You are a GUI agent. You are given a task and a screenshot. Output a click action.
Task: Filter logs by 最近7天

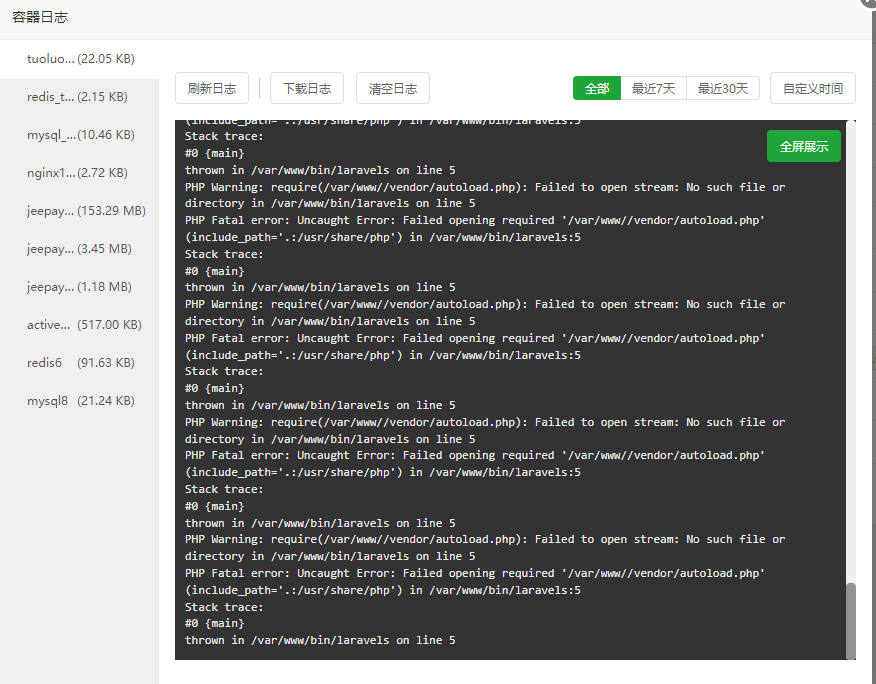[653, 88]
